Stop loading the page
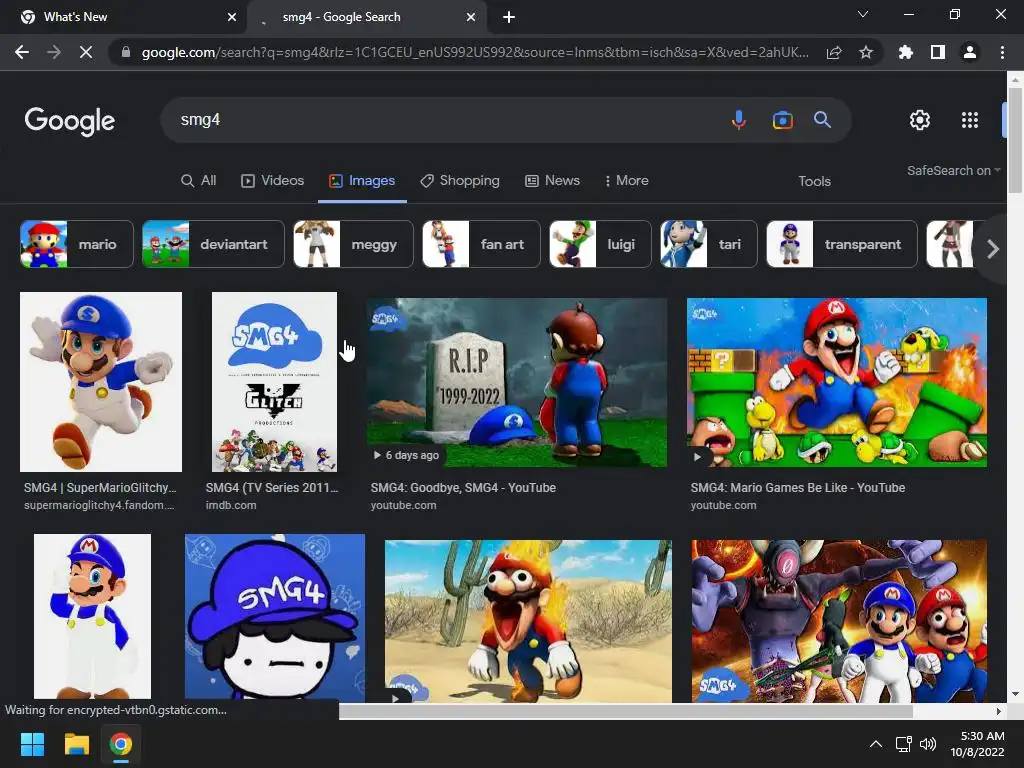The image size is (1024, 768). 86,52
